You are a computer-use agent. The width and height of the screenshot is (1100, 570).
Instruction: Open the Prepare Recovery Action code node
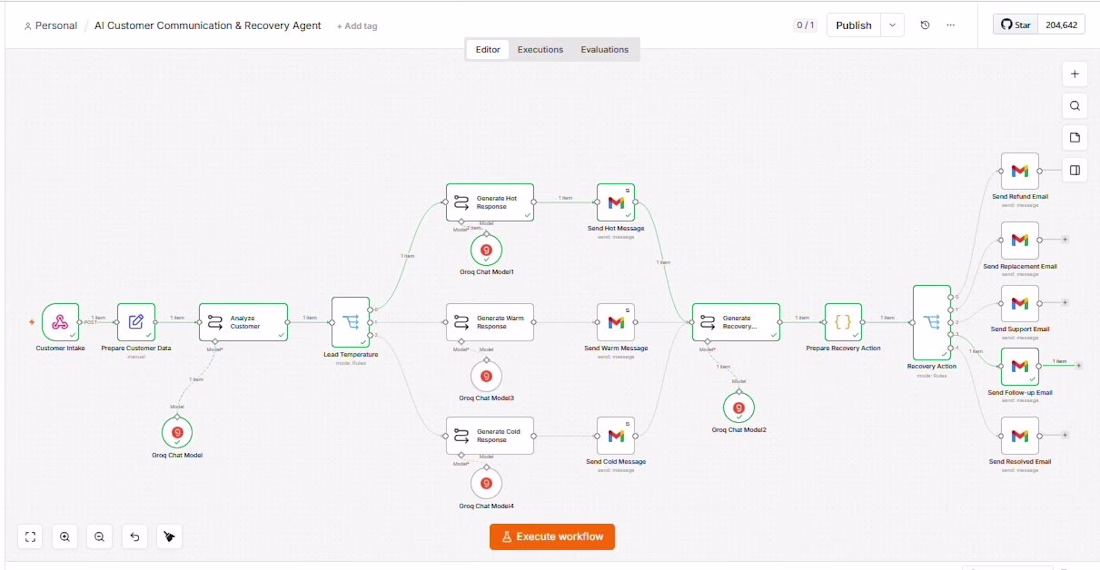[x=843, y=322]
